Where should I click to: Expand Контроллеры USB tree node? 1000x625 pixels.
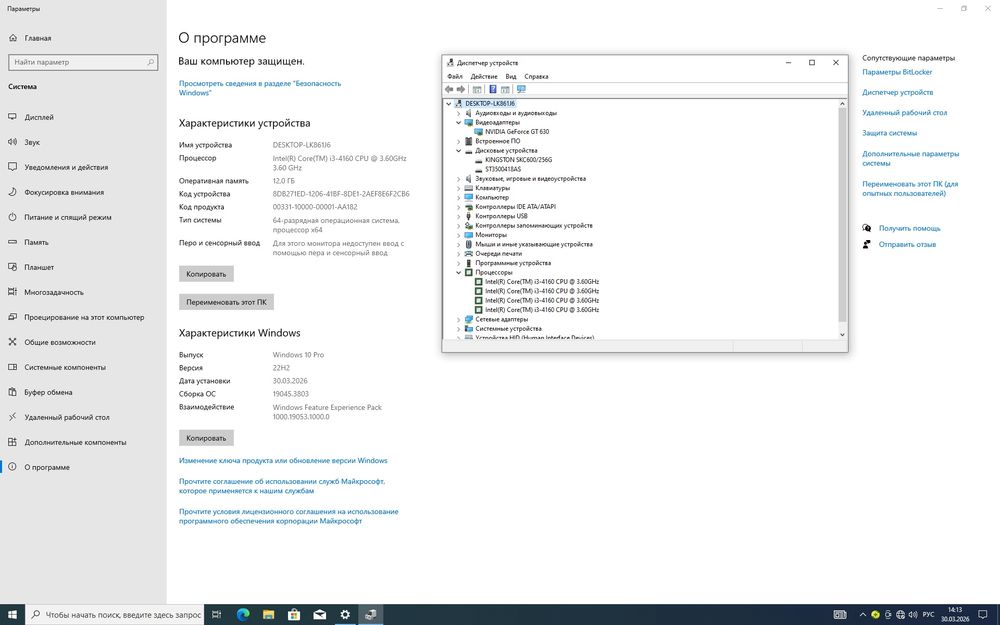coord(458,216)
